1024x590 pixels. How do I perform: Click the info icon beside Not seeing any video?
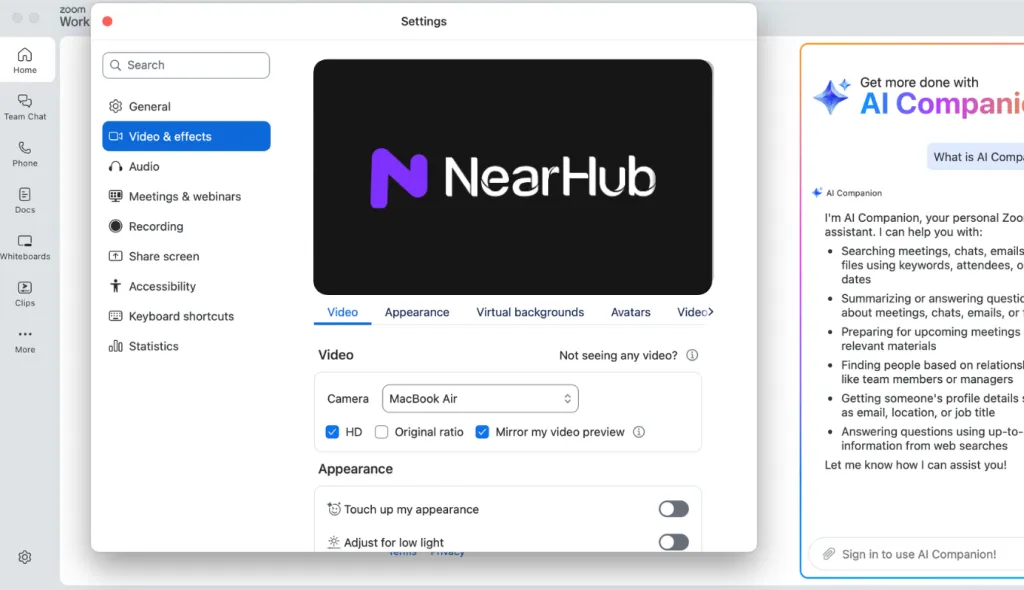[692, 355]
